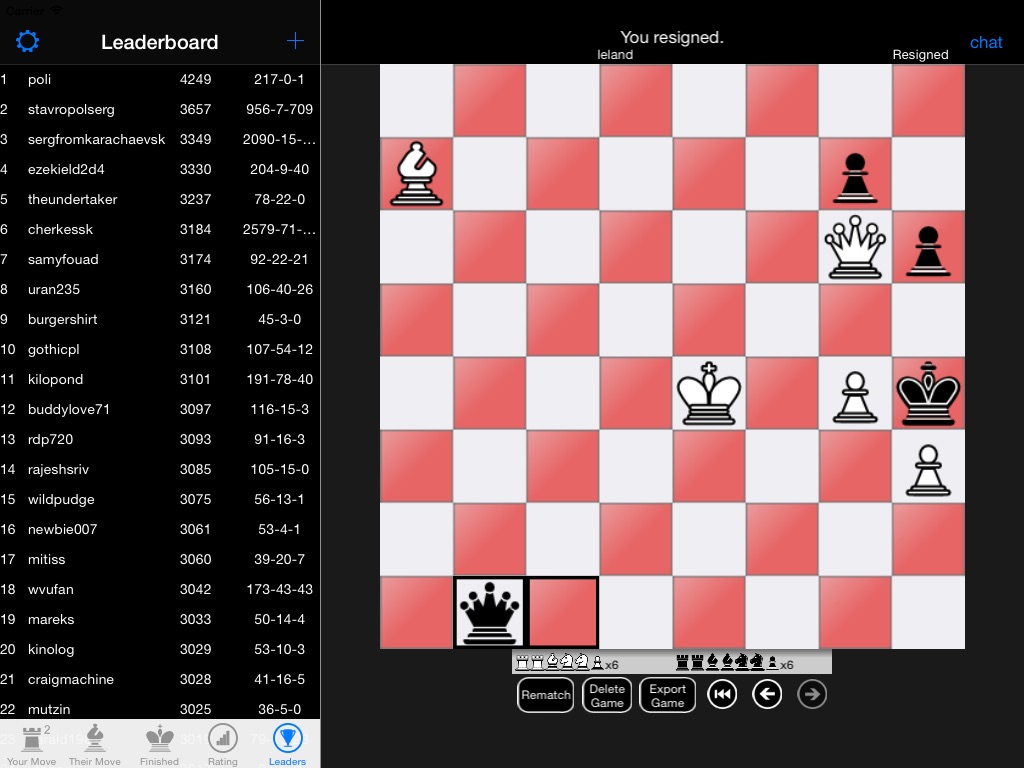Image resolution: width=1024 pixels, height=768 pixels.
Task: Start a Rematch
Action: [x=546, y=695]
